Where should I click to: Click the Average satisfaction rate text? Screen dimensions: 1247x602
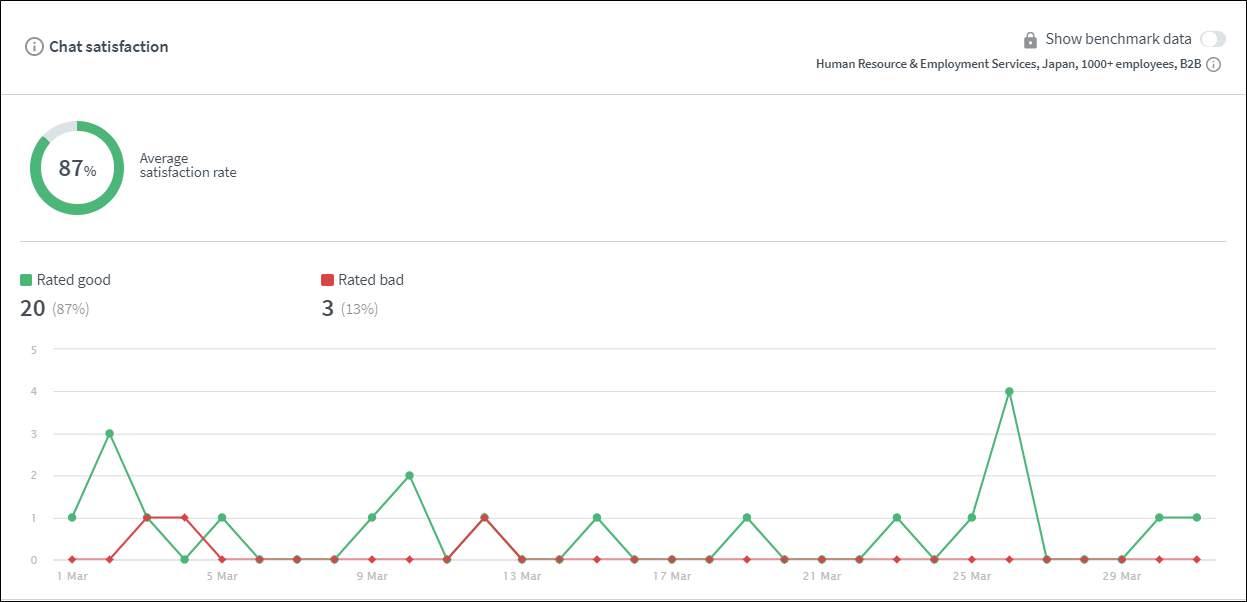tap(187, 166)
